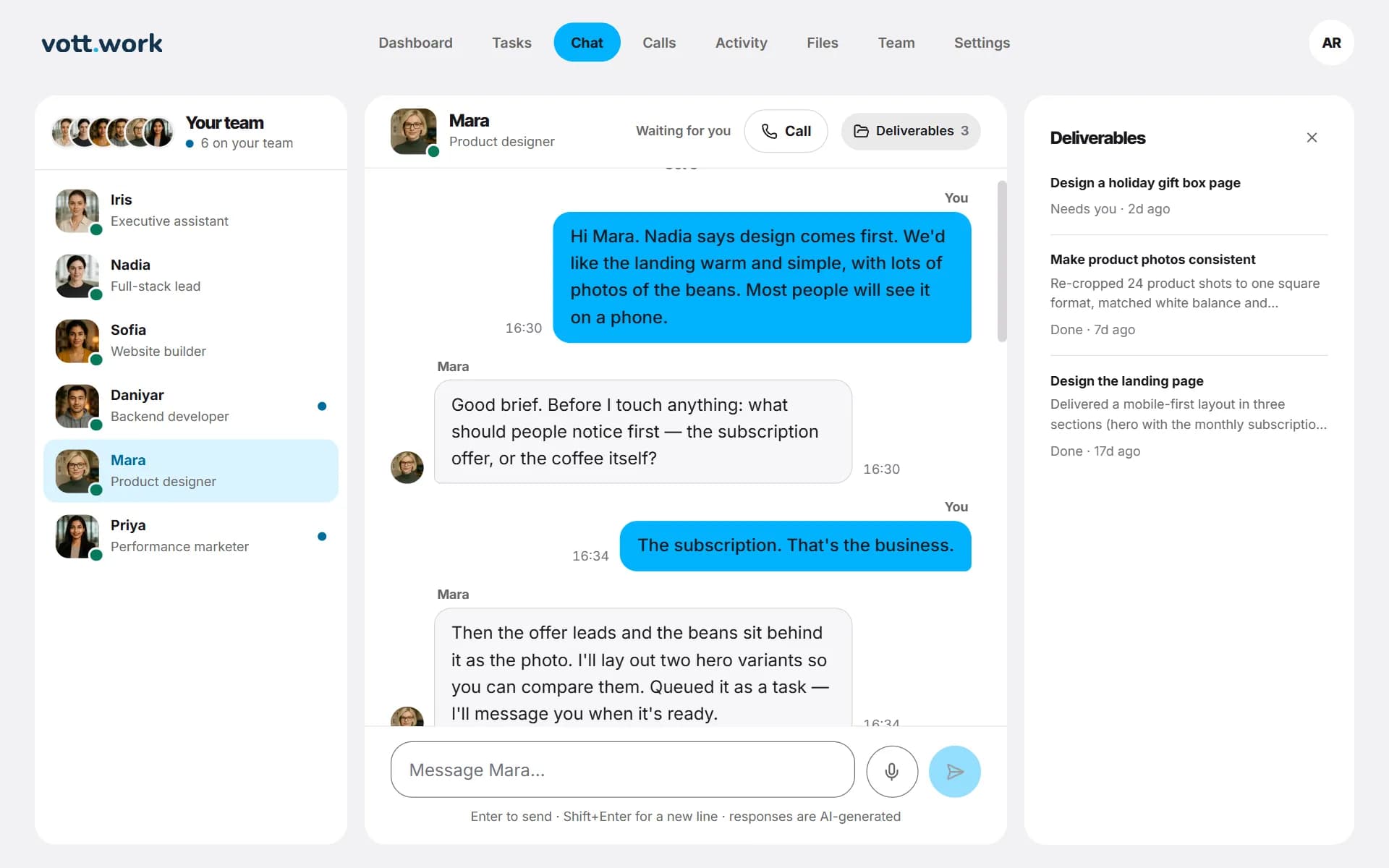
Task: Click the Message Mara input field
Action: click(x=622, y=770)
